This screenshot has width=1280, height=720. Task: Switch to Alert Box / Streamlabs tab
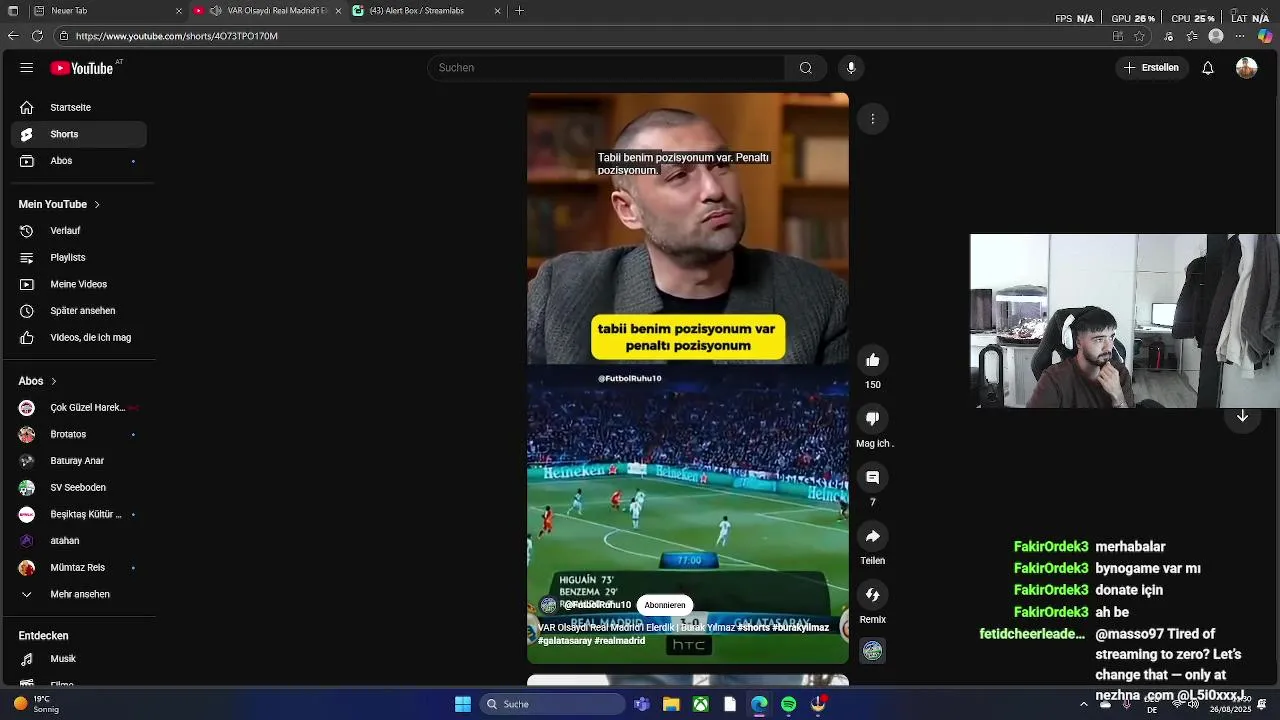pyautogui.click(x=426, y=11)
